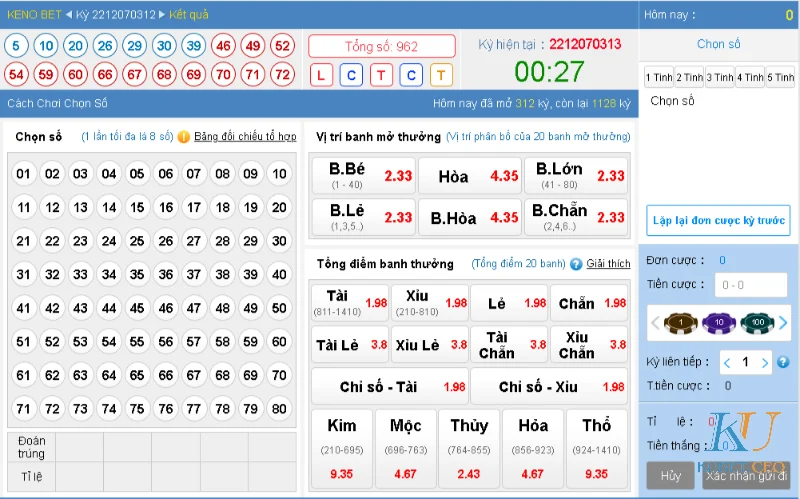
Task: Pick number ball 45 in the grid
Action: tap(137, 309)
